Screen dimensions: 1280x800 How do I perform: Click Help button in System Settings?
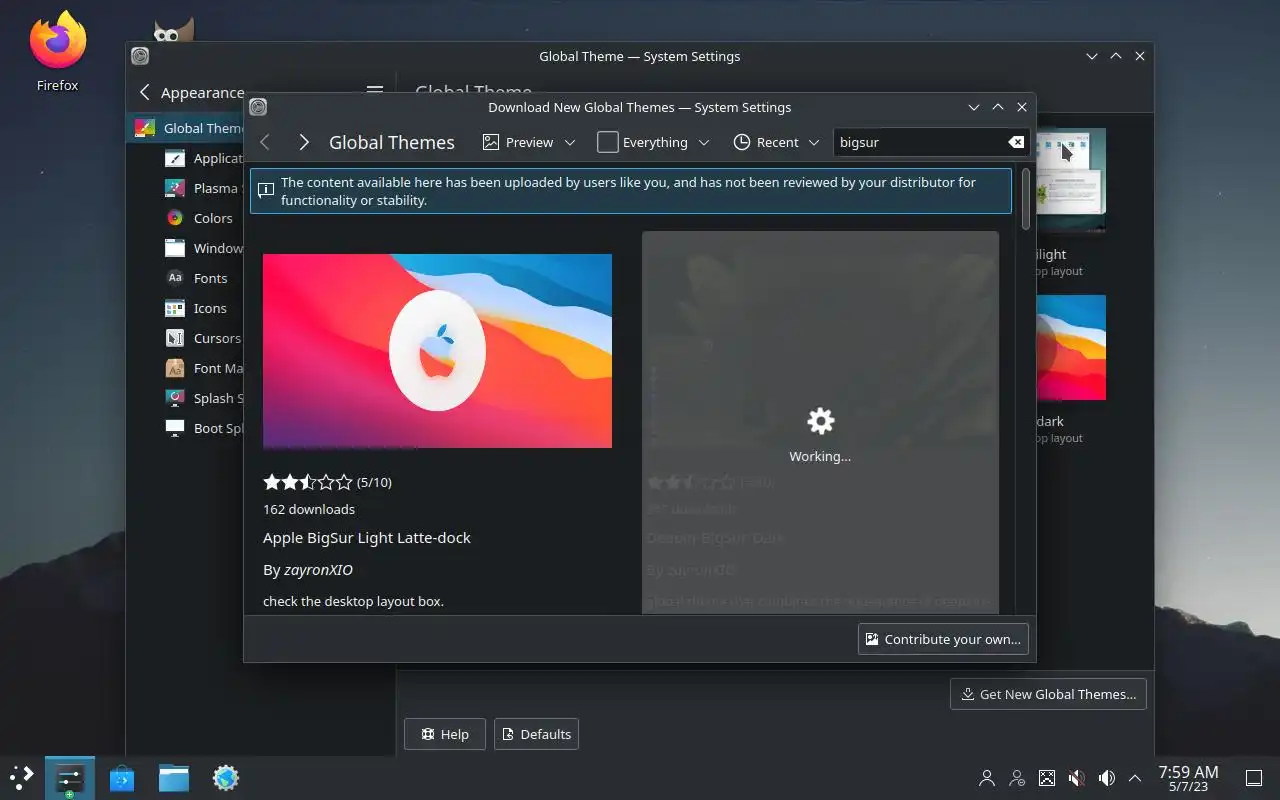[445, 734]
